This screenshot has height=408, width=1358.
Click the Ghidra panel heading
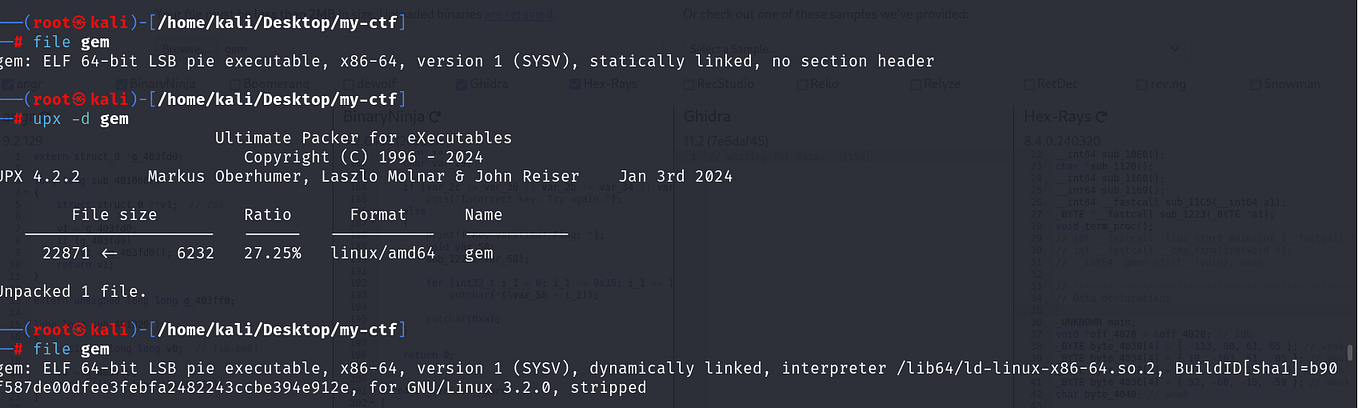[x=707, y=117]
